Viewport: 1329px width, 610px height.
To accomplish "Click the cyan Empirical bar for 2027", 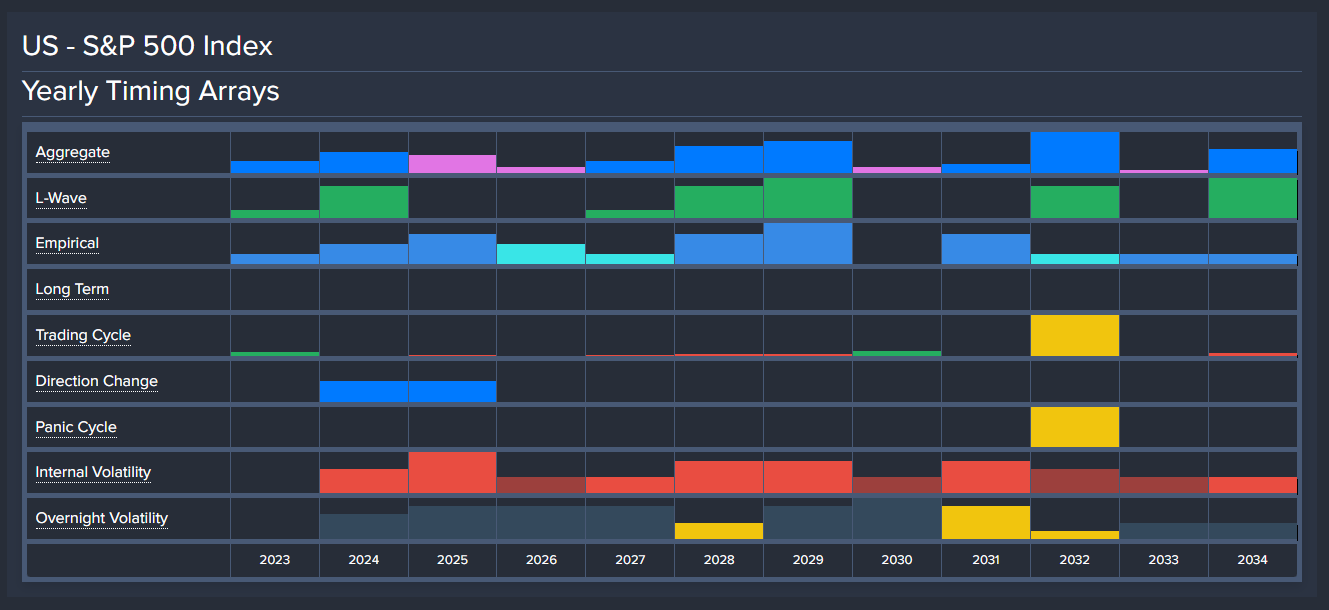I will coord(630,259).
